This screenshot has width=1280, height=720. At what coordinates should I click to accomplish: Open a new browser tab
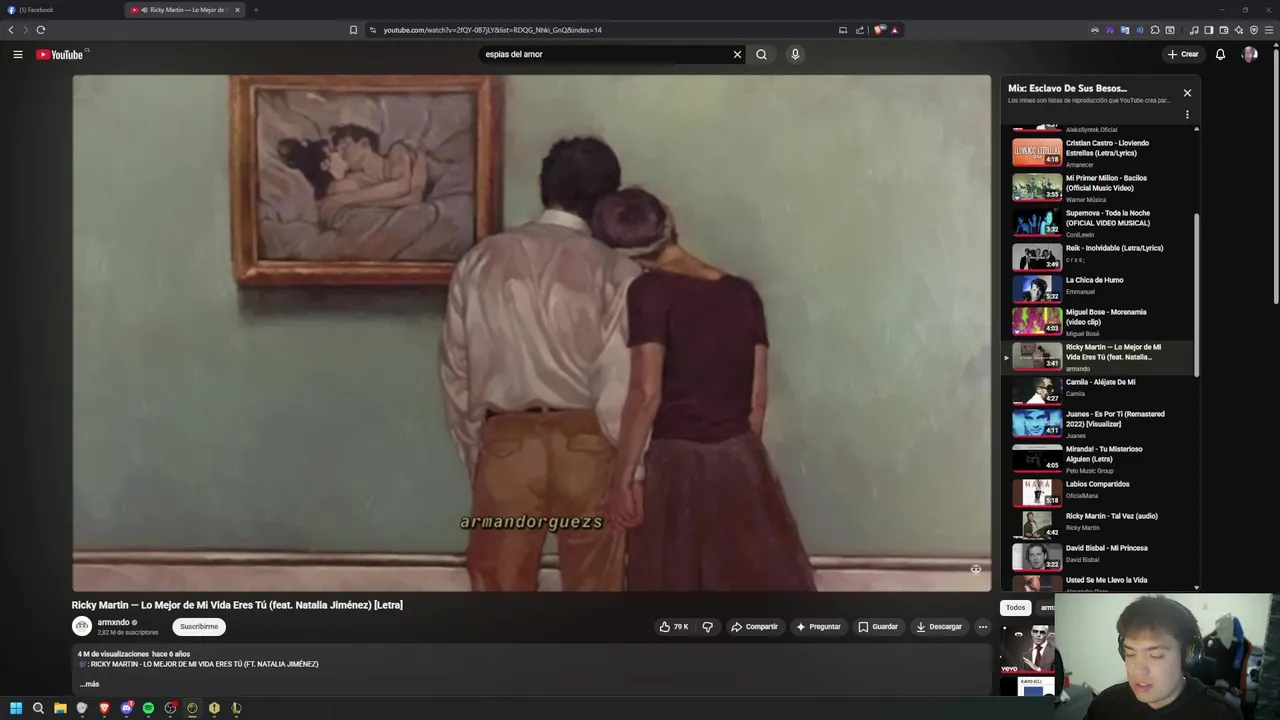coord(256,10)
